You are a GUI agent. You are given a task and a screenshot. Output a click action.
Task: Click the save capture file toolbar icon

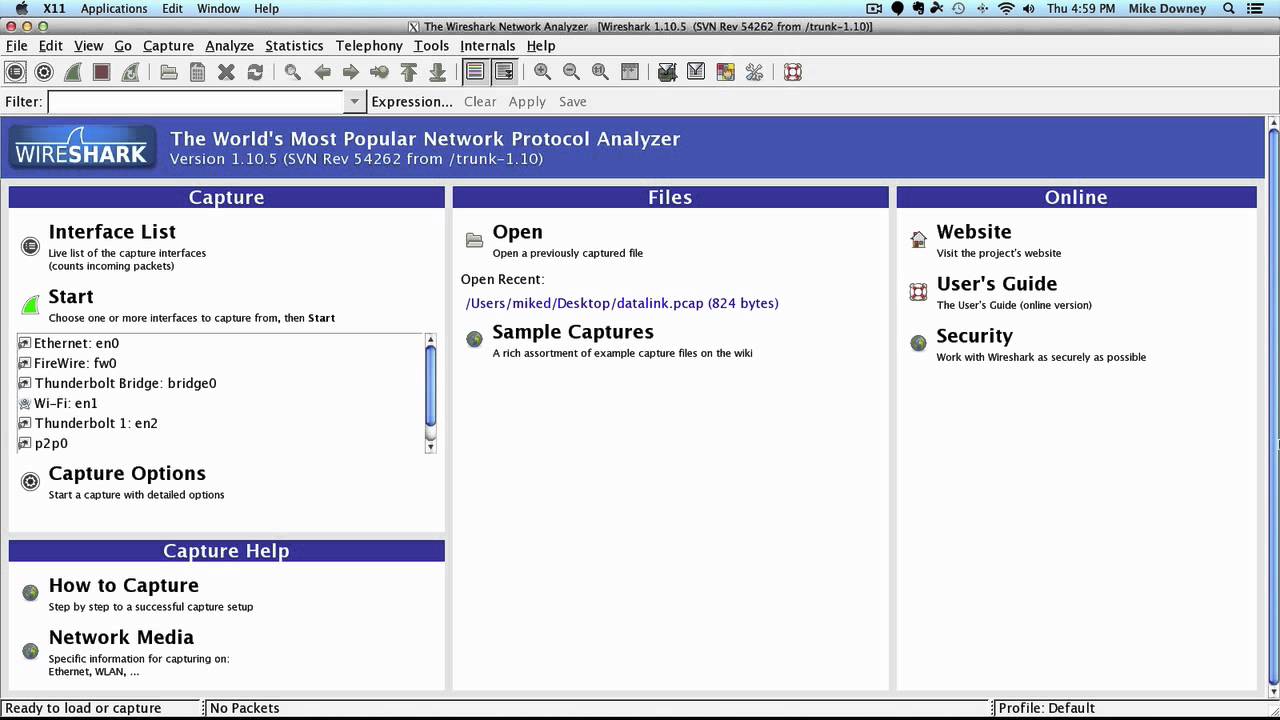(x=198, y=72)
